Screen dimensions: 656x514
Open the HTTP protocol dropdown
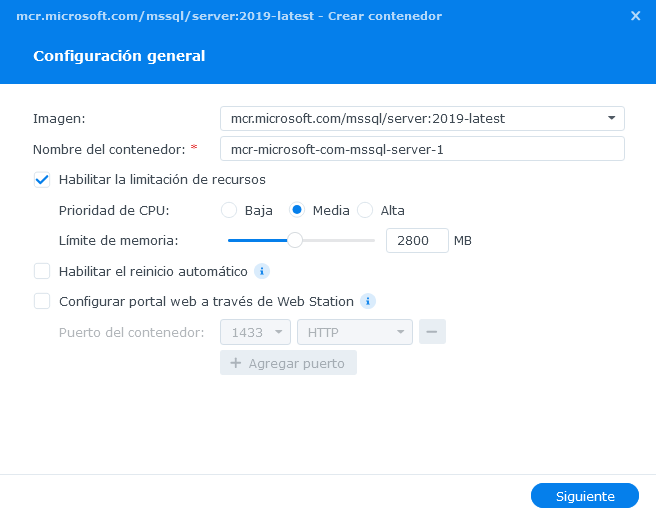(x=355, y=332)
